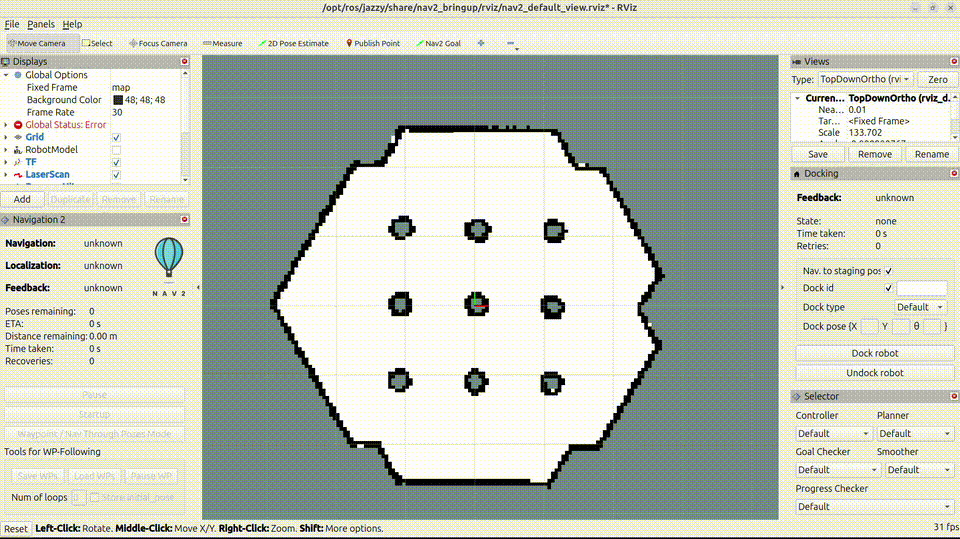Expand the Global Status: Error item
Image resolution: width=960 pixels, height=539 pixels.
coord(6,125)
